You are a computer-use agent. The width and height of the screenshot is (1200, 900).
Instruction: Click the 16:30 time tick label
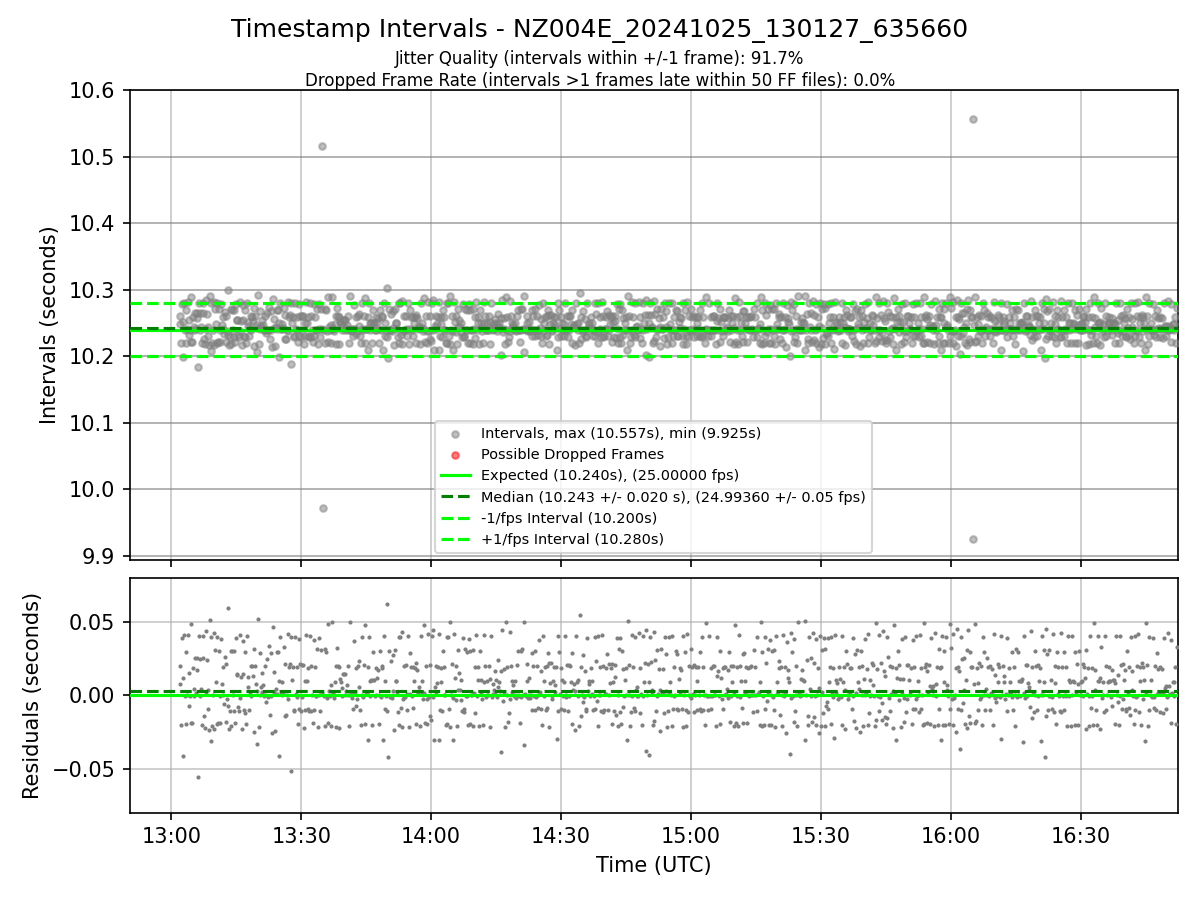coord(1081,835)
